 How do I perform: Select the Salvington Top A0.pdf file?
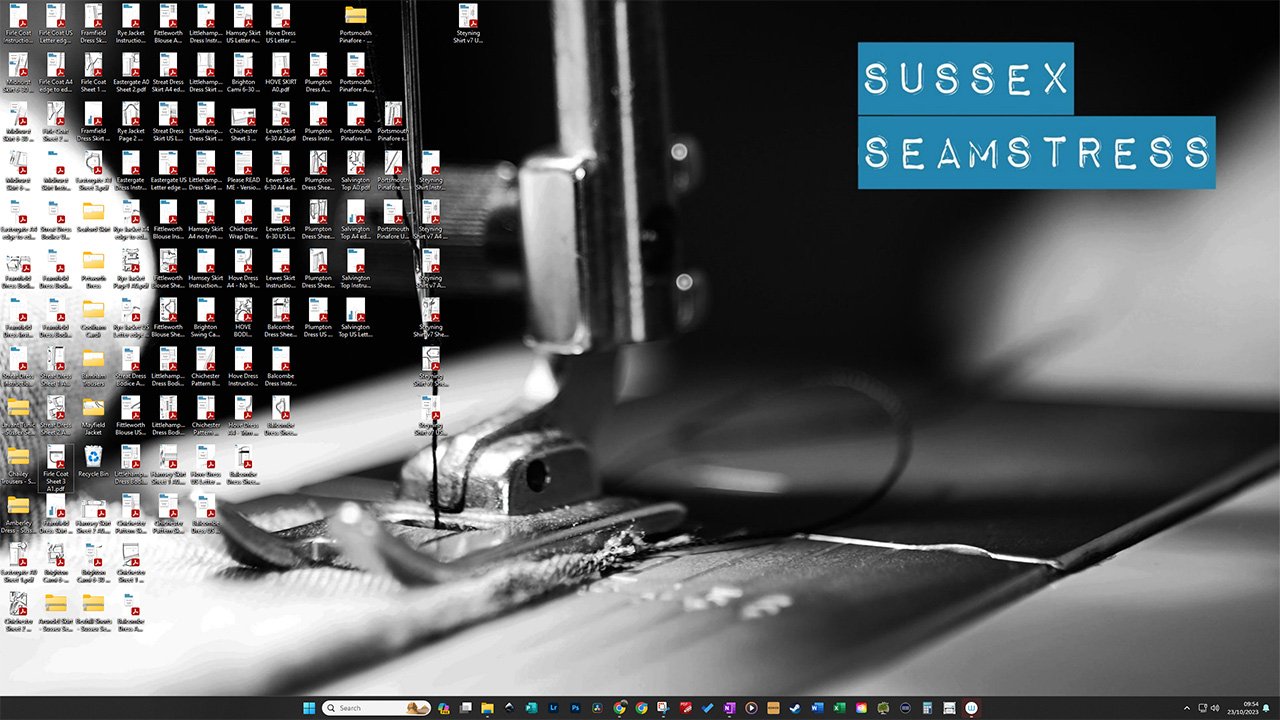pos(355,173)
